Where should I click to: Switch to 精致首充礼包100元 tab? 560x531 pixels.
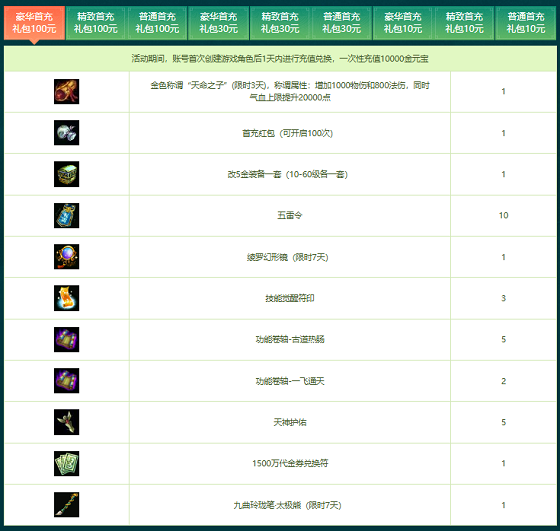(96, 23)
